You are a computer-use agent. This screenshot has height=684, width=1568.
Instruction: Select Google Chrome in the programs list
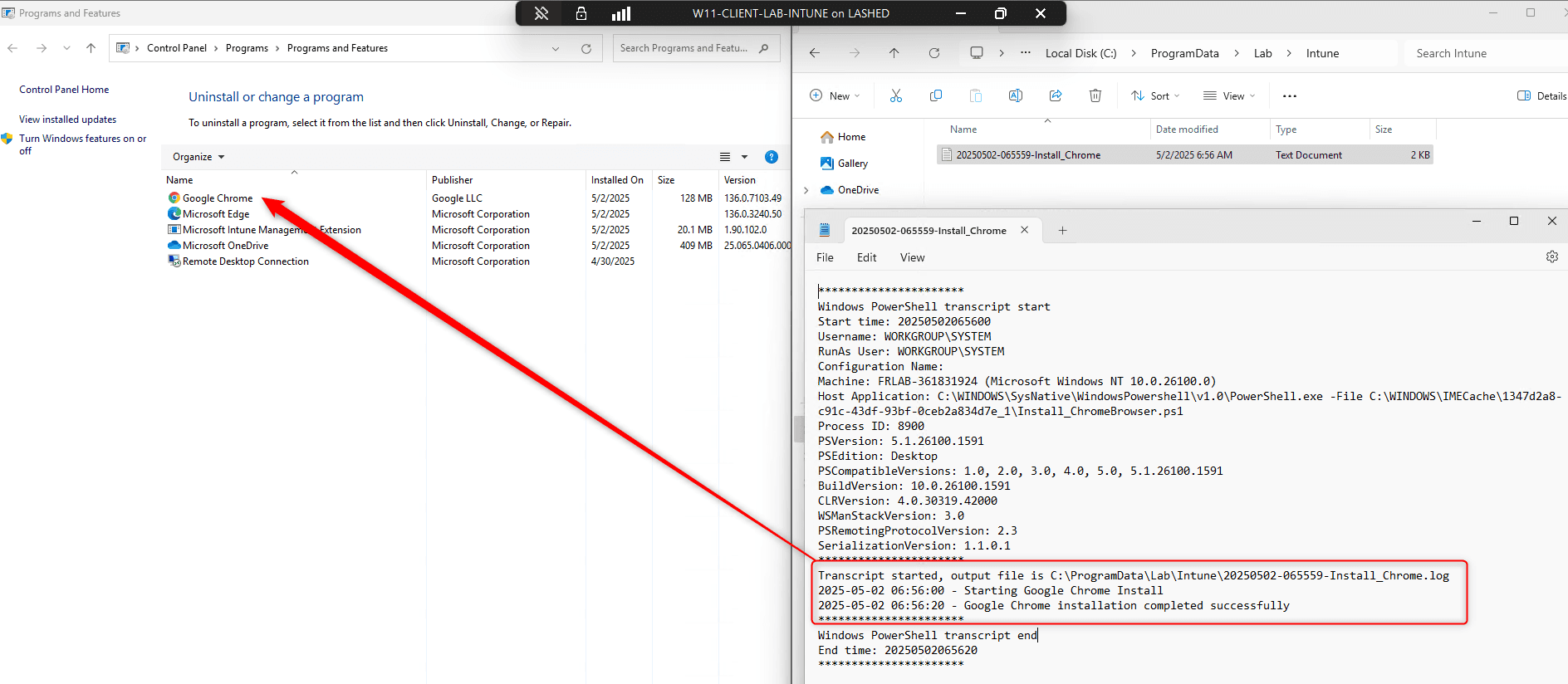coord(218,198)
